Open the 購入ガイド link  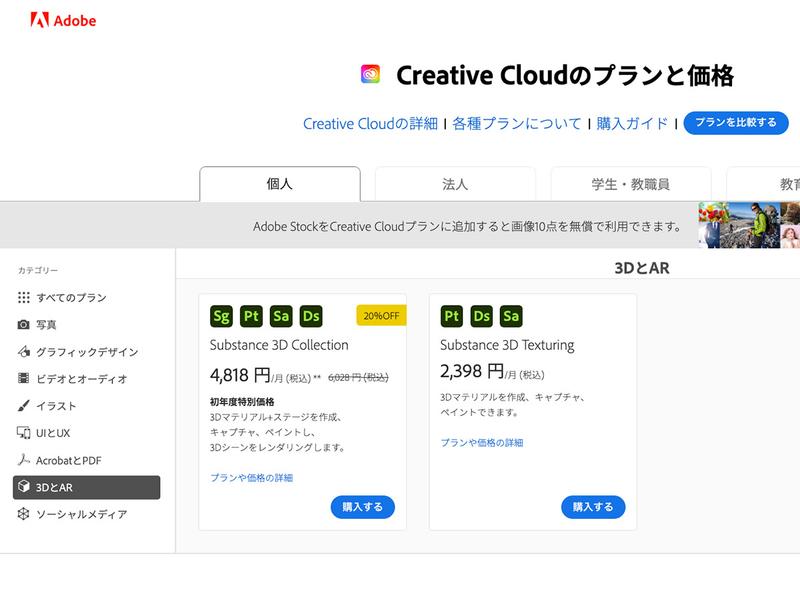tap(632, 123)
